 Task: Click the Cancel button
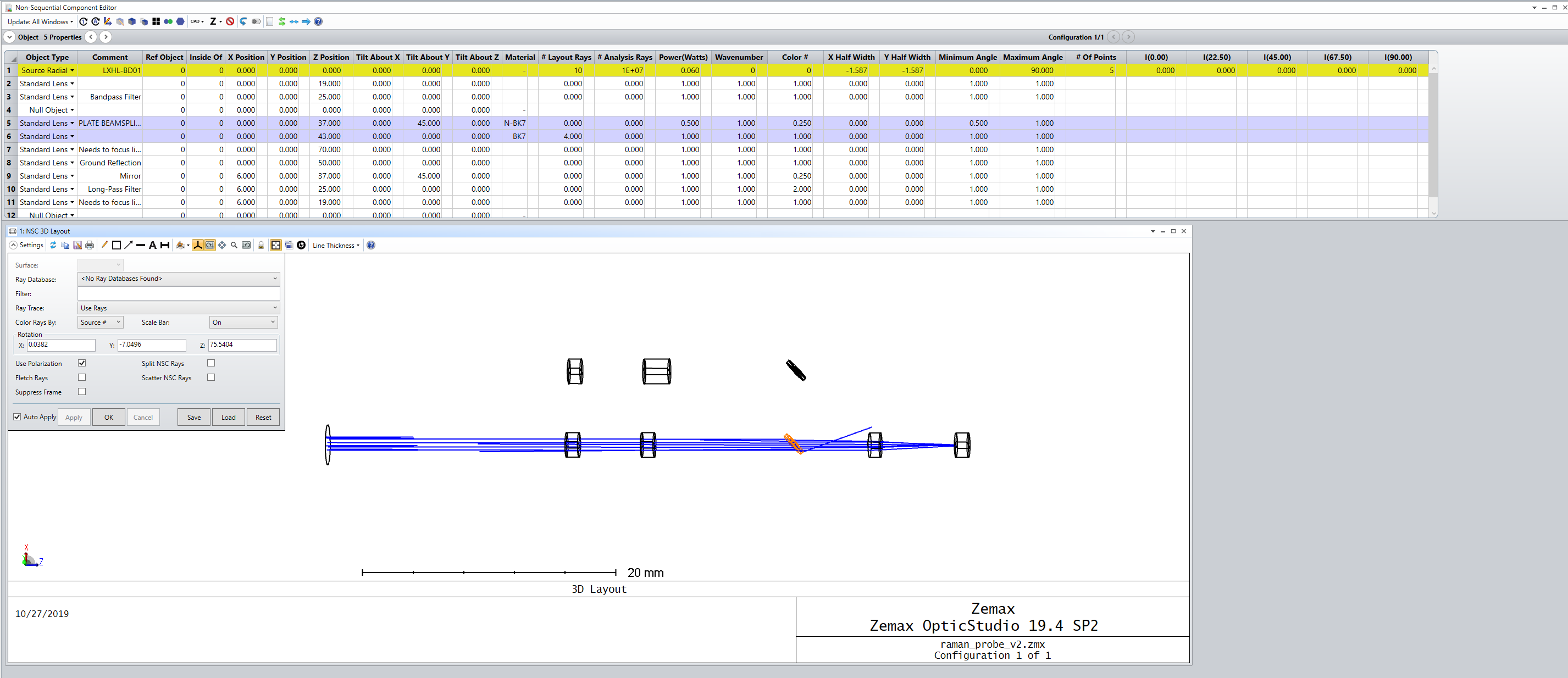tap(143, 418)
